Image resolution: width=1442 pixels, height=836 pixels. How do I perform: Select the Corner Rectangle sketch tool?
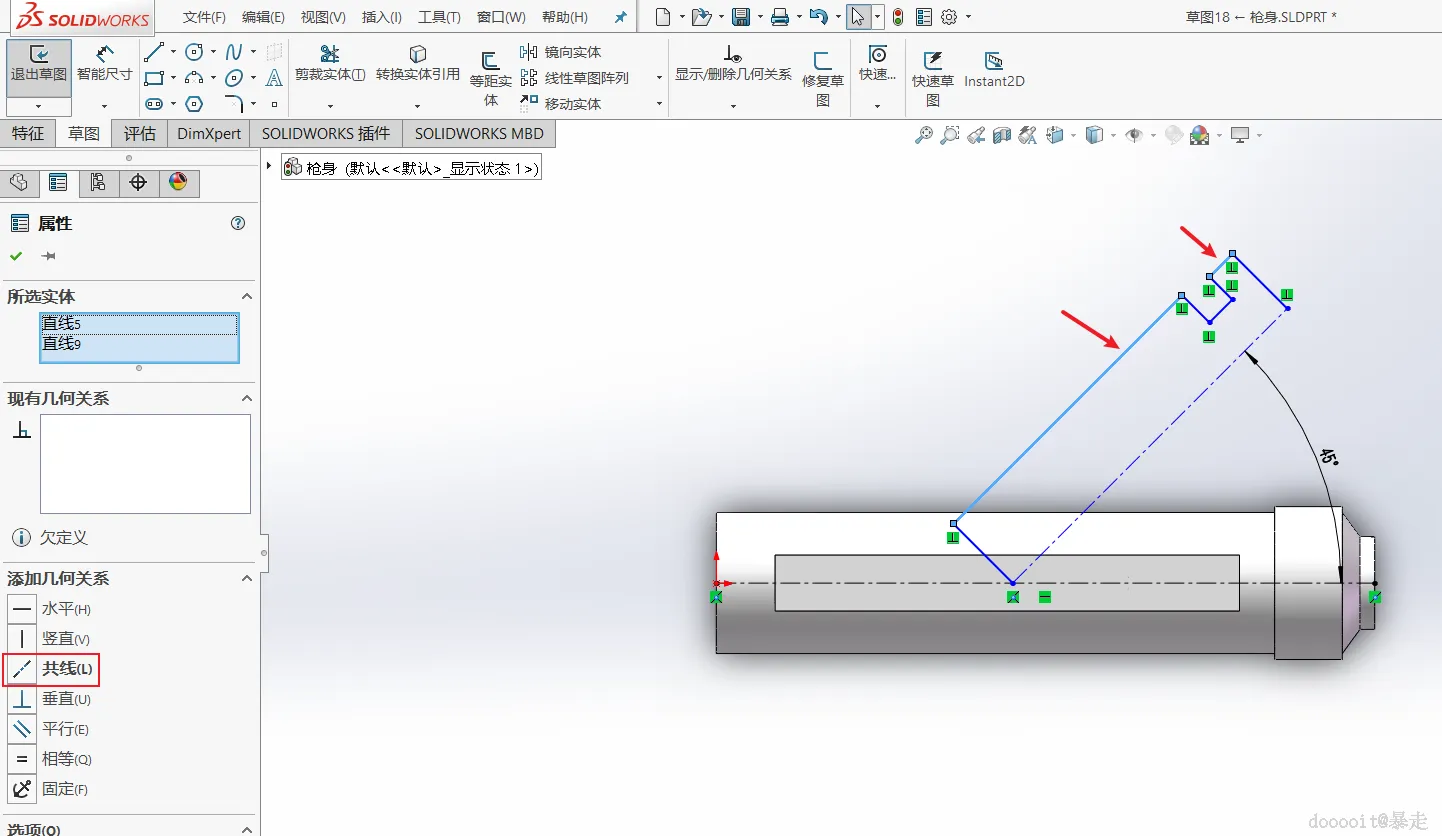point(153,78)
